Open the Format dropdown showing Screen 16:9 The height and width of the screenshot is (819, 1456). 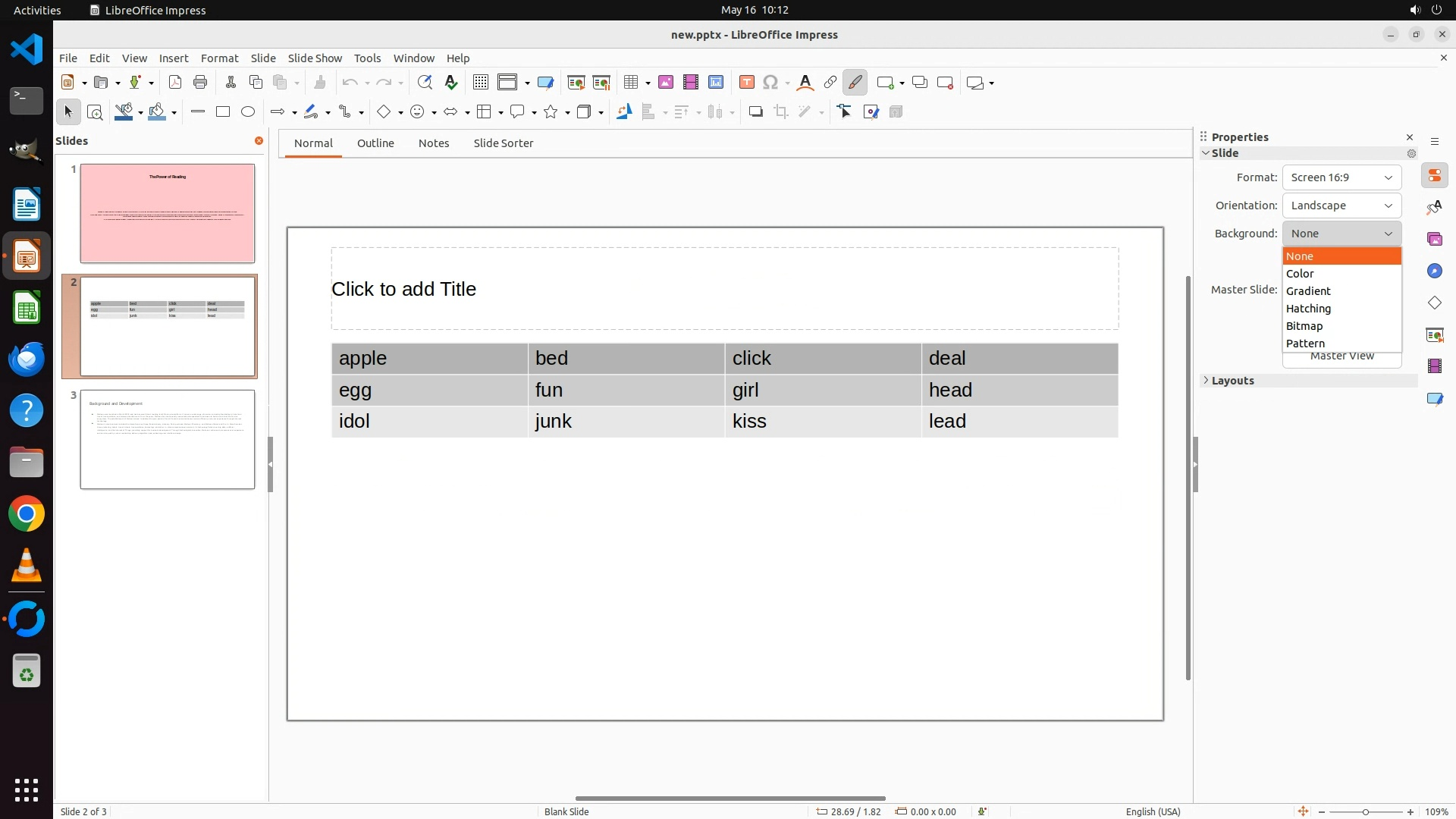[x=1341, y=177]
